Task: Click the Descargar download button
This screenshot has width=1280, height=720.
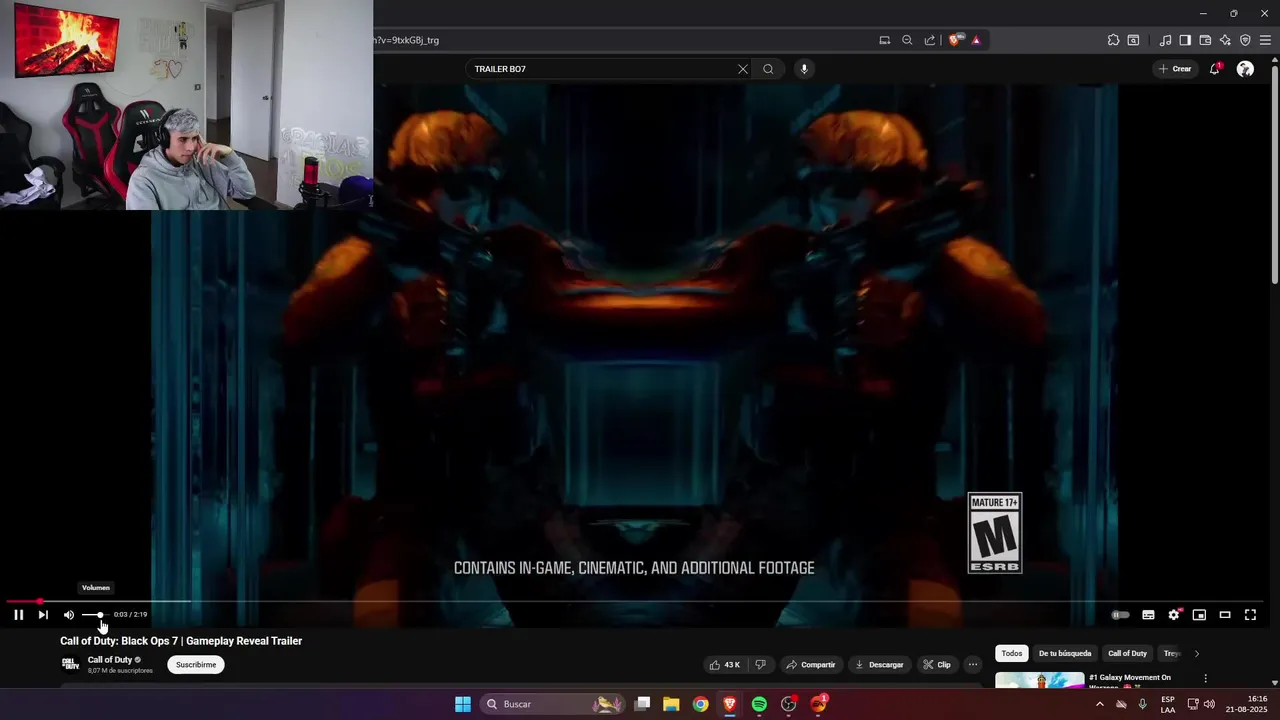Action: click(x=880, y=665)
